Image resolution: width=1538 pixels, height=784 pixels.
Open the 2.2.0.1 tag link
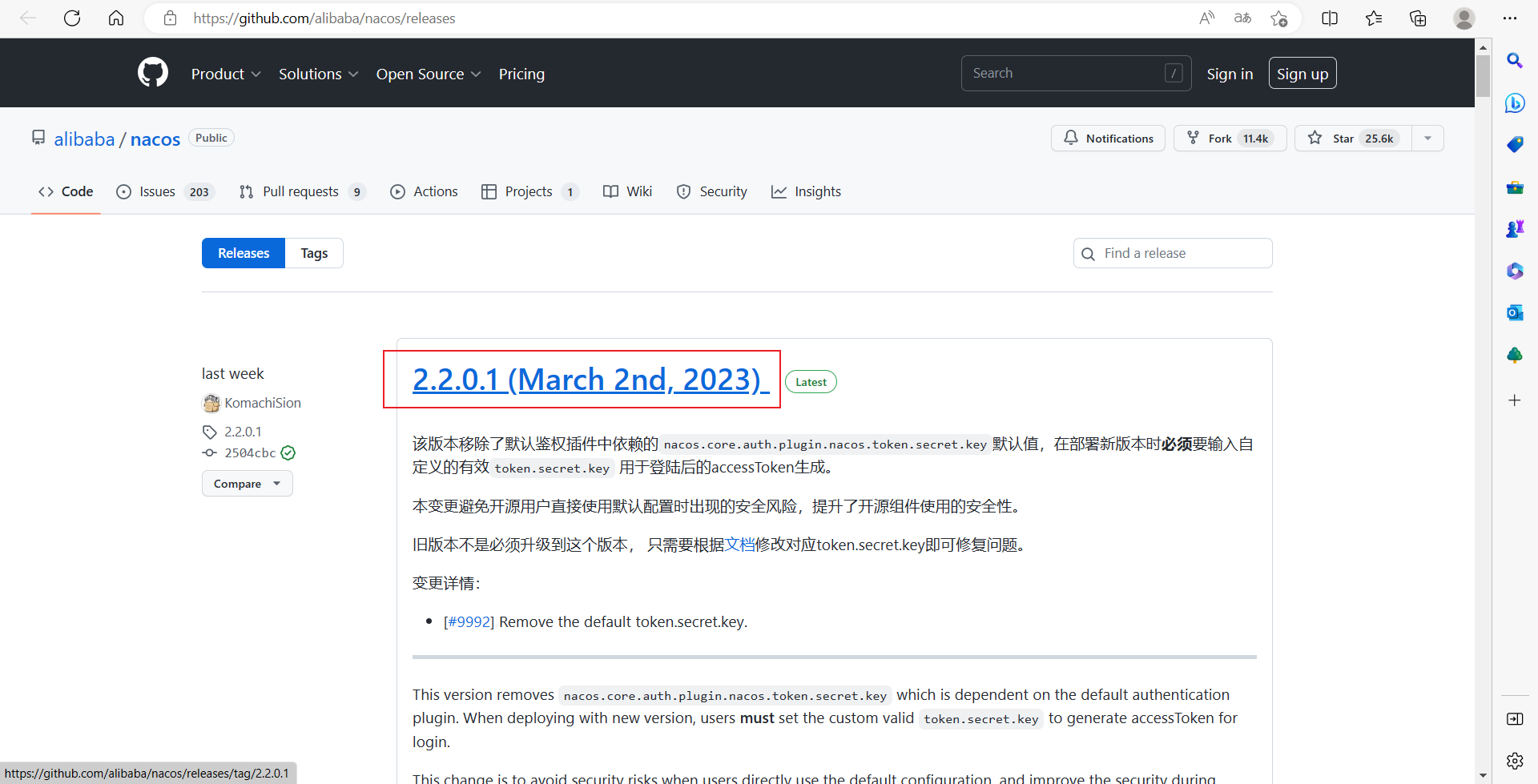243,432
